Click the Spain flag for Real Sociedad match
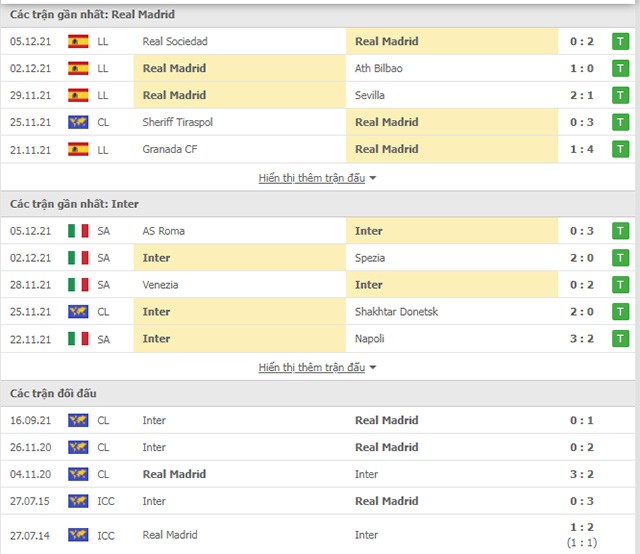 tap(78, 41)
